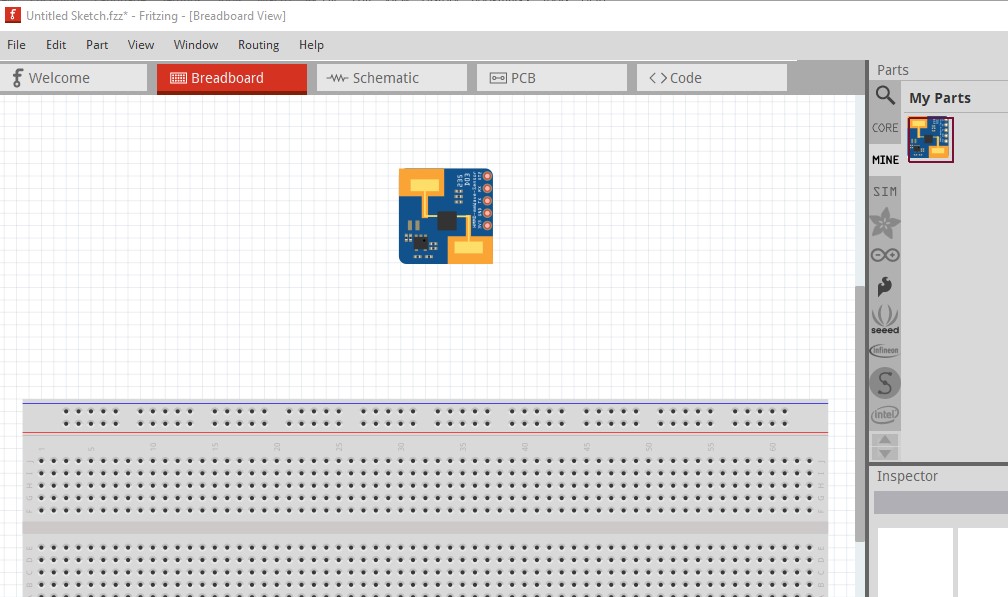Screen dimensions: 1008x597
Task: Switch to the PCB view tab
Action: 551,78
